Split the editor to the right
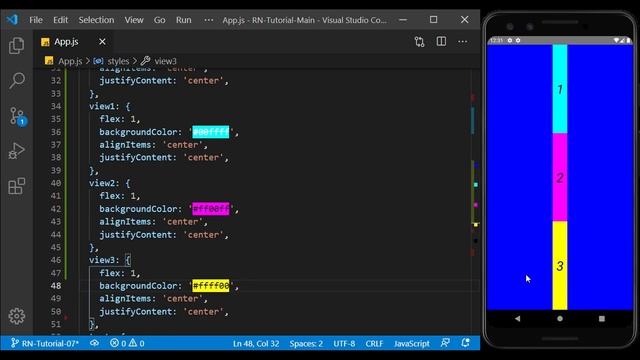The height and width of the screenshot is (360, 640). [x=441, y=42]
